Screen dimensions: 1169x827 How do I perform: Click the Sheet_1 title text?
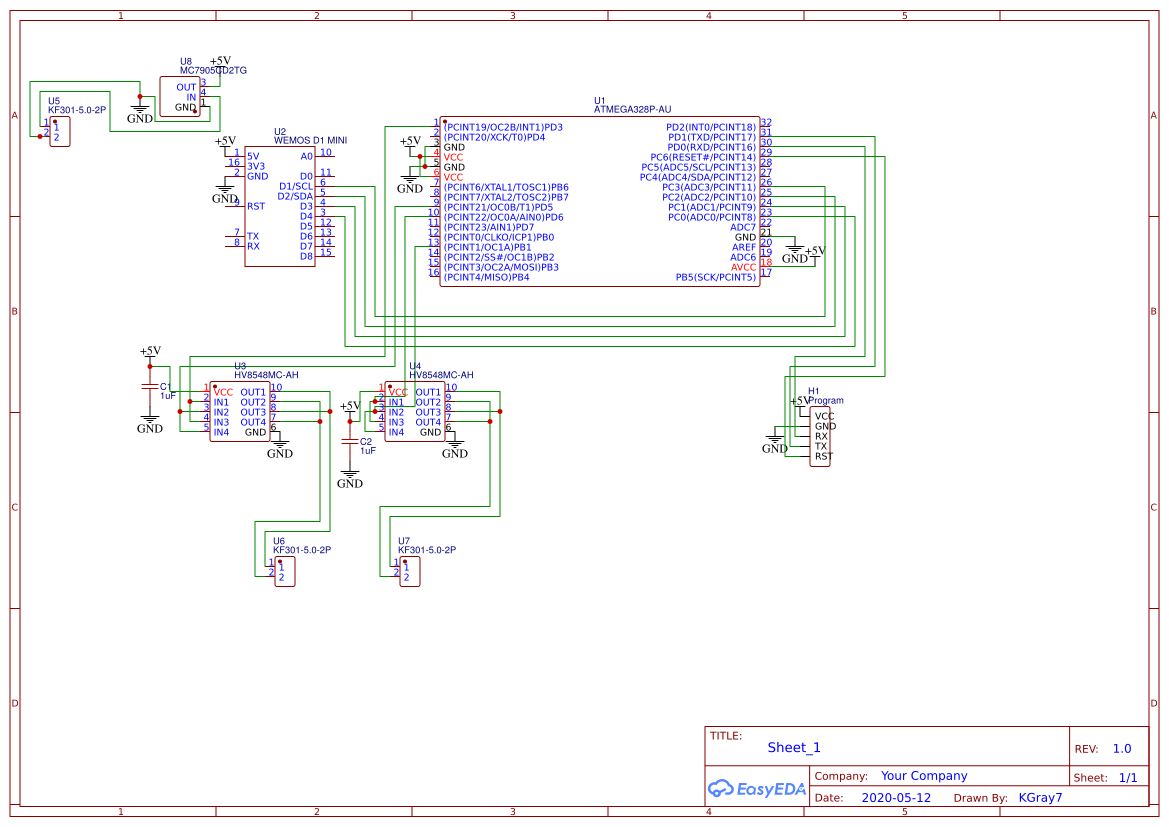click(794, 747)
